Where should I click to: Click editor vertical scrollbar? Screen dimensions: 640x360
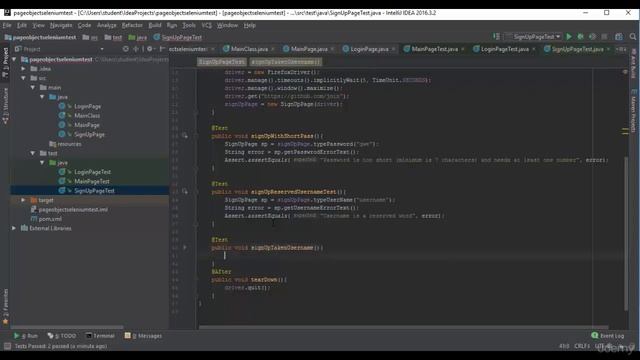[x=626, y=233]
